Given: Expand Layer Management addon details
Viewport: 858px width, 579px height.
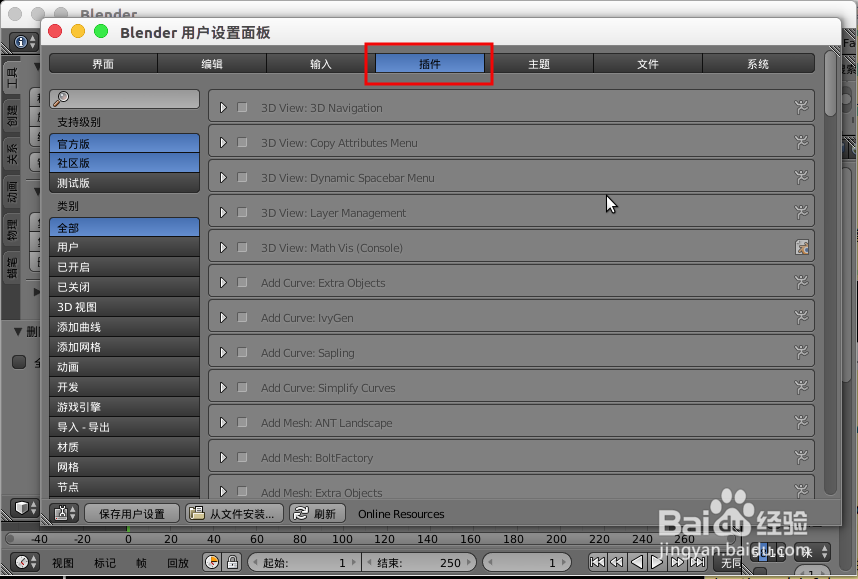Looking at the screenshot, I should coord(223,212).
